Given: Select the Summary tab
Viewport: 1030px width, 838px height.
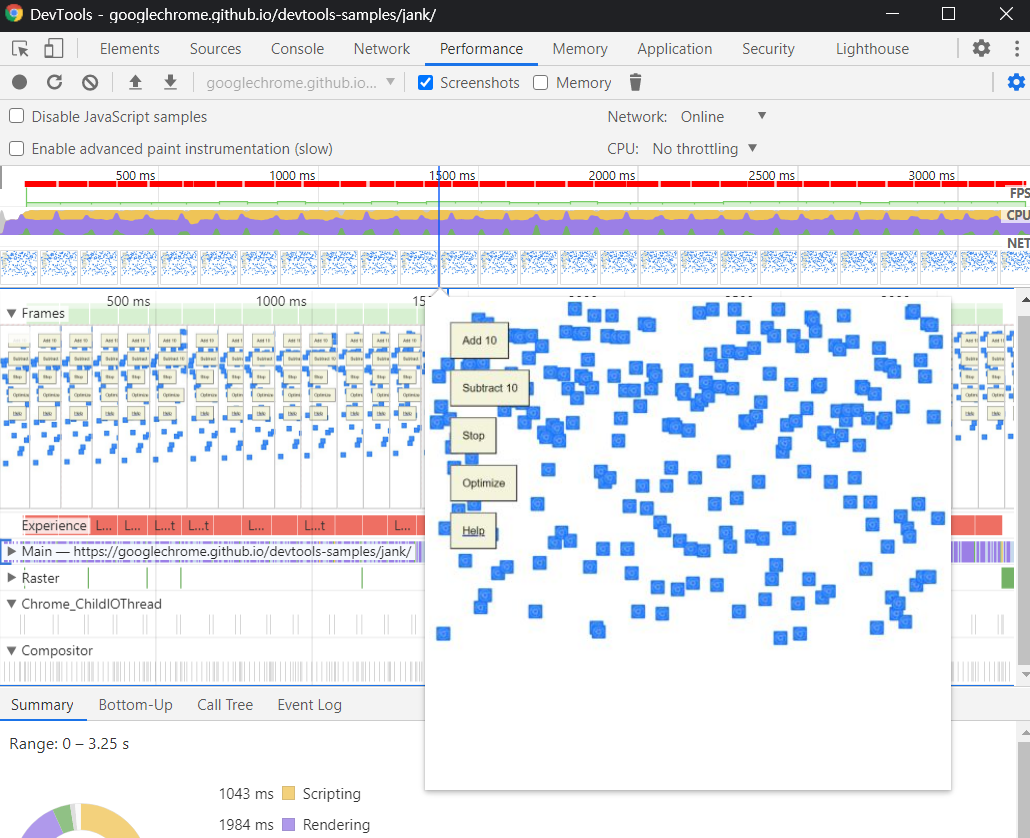Looking at the screenshot, I should pyautogui.click(x=42, y=705).
